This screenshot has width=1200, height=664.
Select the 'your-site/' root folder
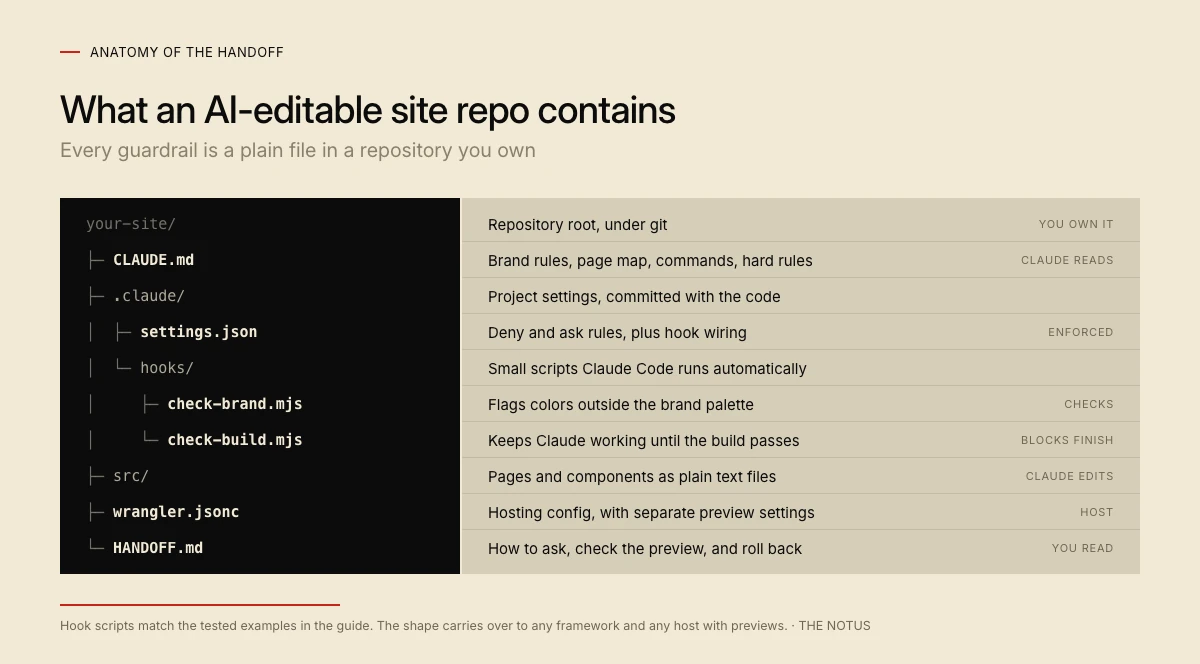pos(131,224)
